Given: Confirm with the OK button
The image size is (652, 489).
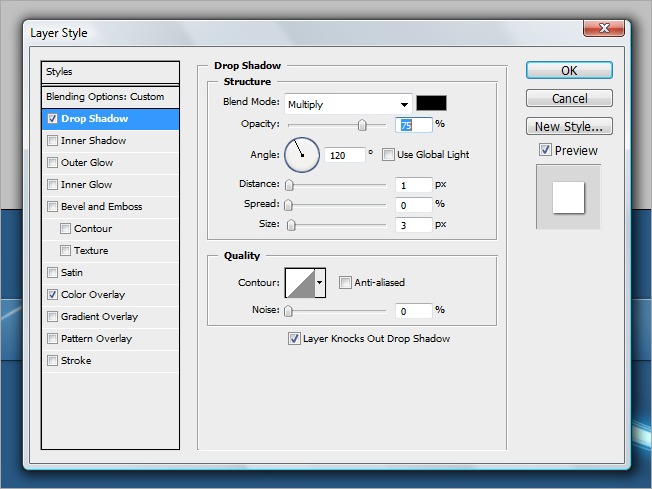Looking at the screenshot, I should coord(569,70).
